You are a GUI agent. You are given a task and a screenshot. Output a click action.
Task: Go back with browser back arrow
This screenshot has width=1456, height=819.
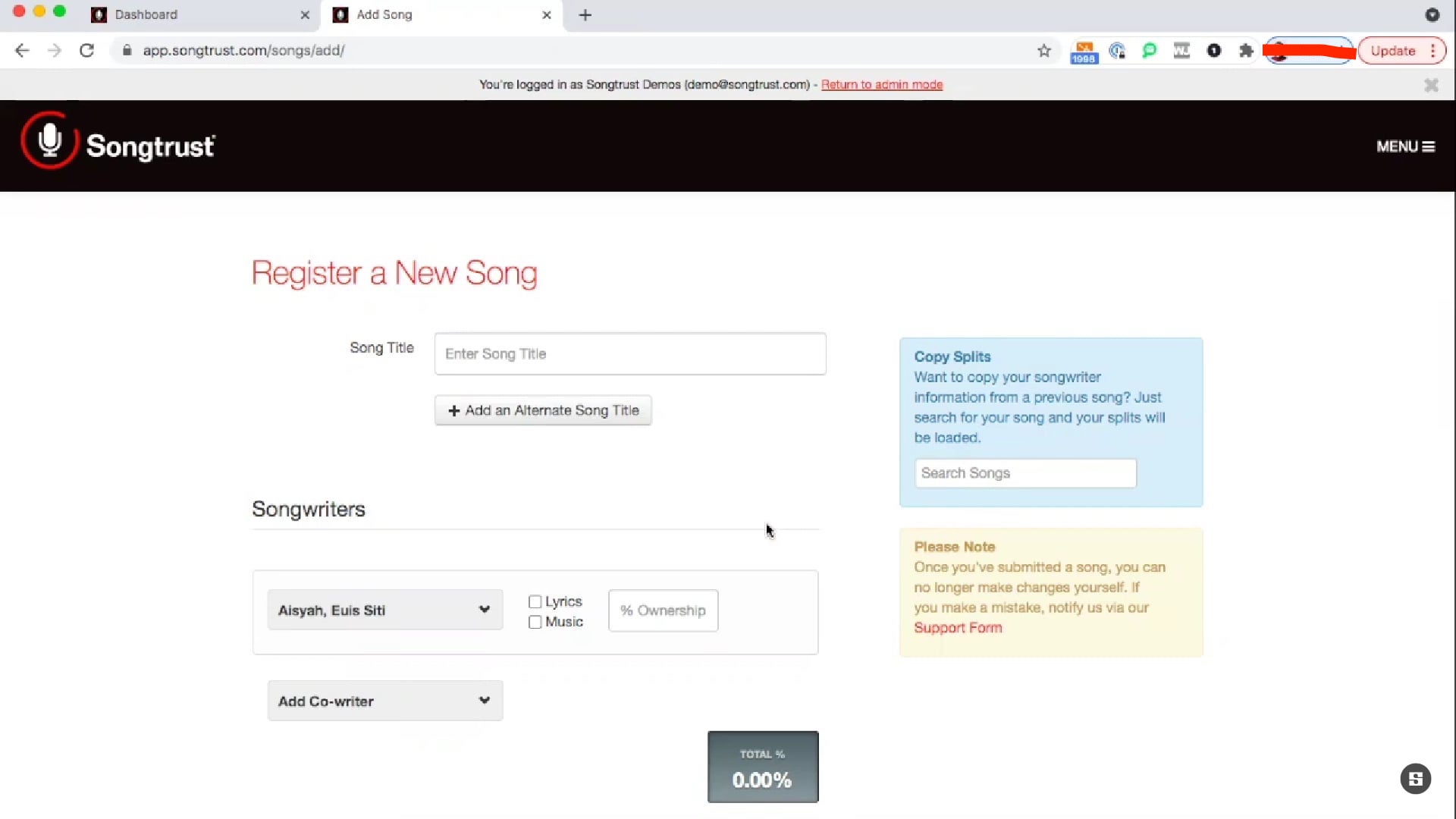[x=22, y=51]
